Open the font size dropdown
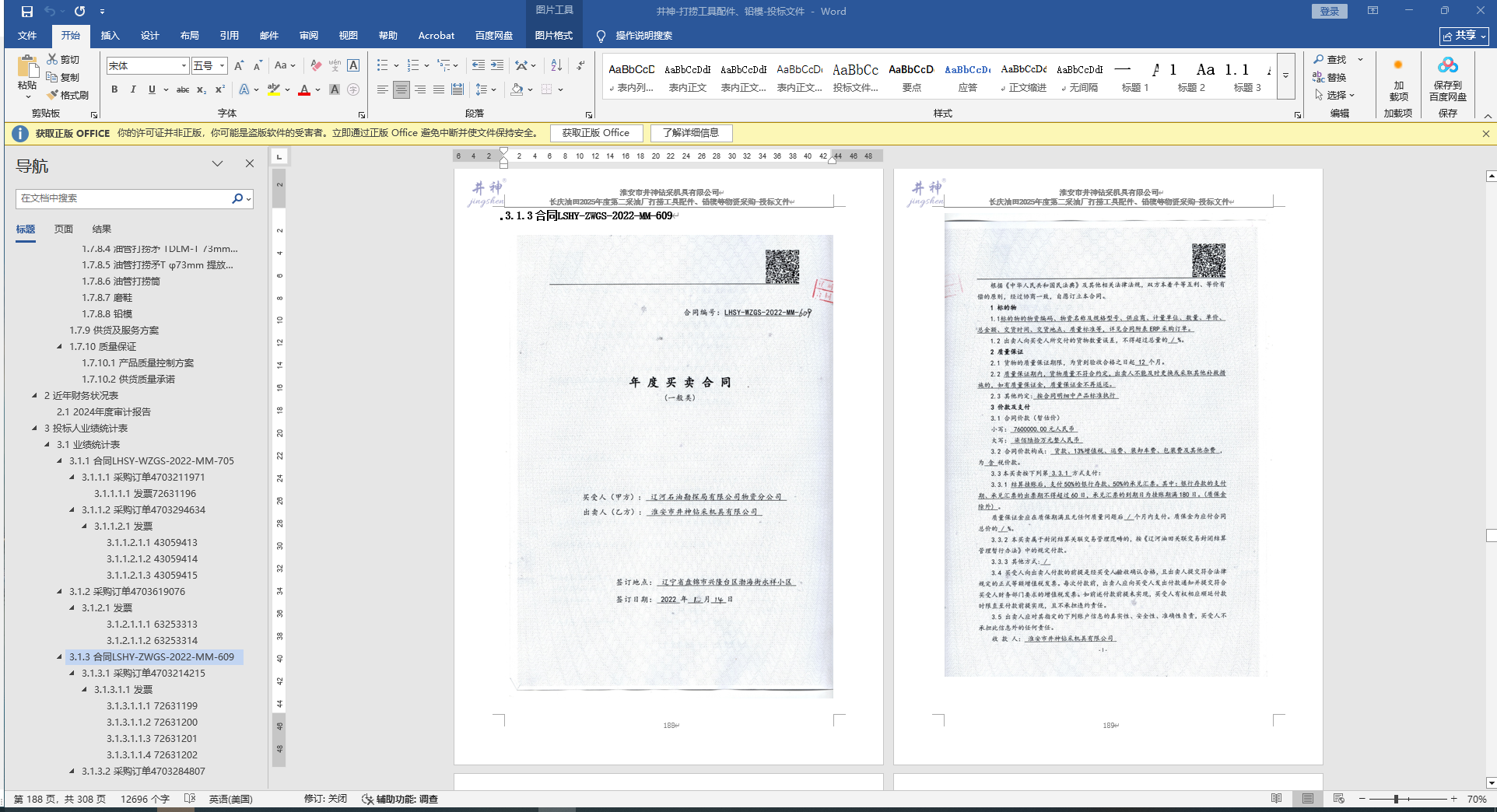The width and height of the screenshot is (1497, 812). click(x=223, y=66)
